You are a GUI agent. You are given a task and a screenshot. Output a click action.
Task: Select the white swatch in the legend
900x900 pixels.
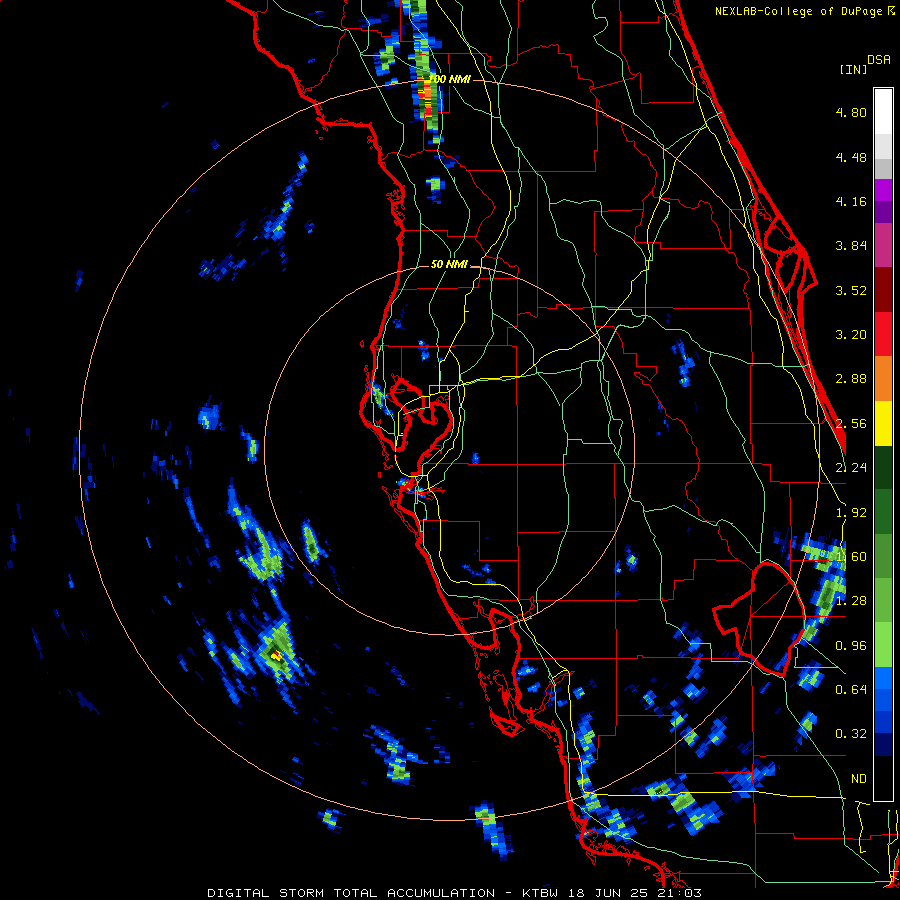(x=883, y=112)
